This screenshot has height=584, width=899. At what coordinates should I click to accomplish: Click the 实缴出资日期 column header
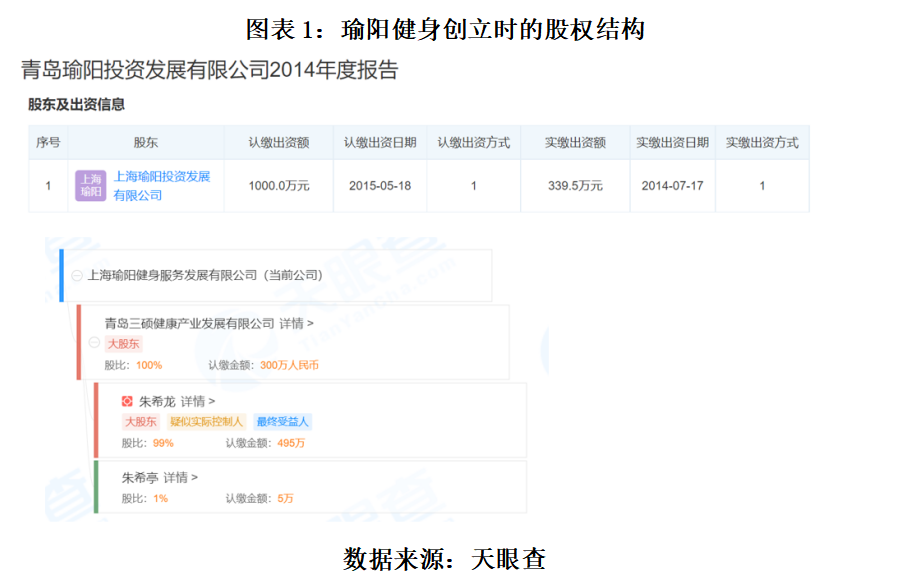[672, 143]
